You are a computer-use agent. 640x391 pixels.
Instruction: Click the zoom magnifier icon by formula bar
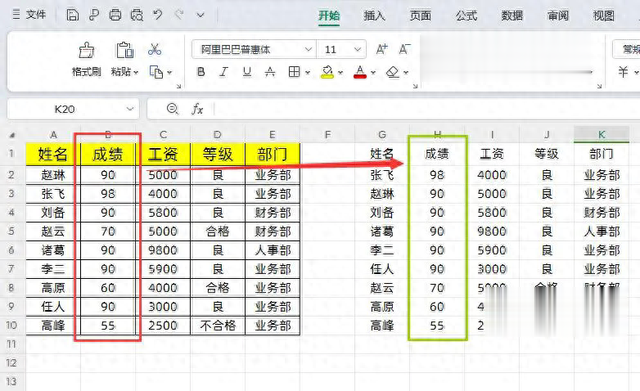click(x=173, y=109)
